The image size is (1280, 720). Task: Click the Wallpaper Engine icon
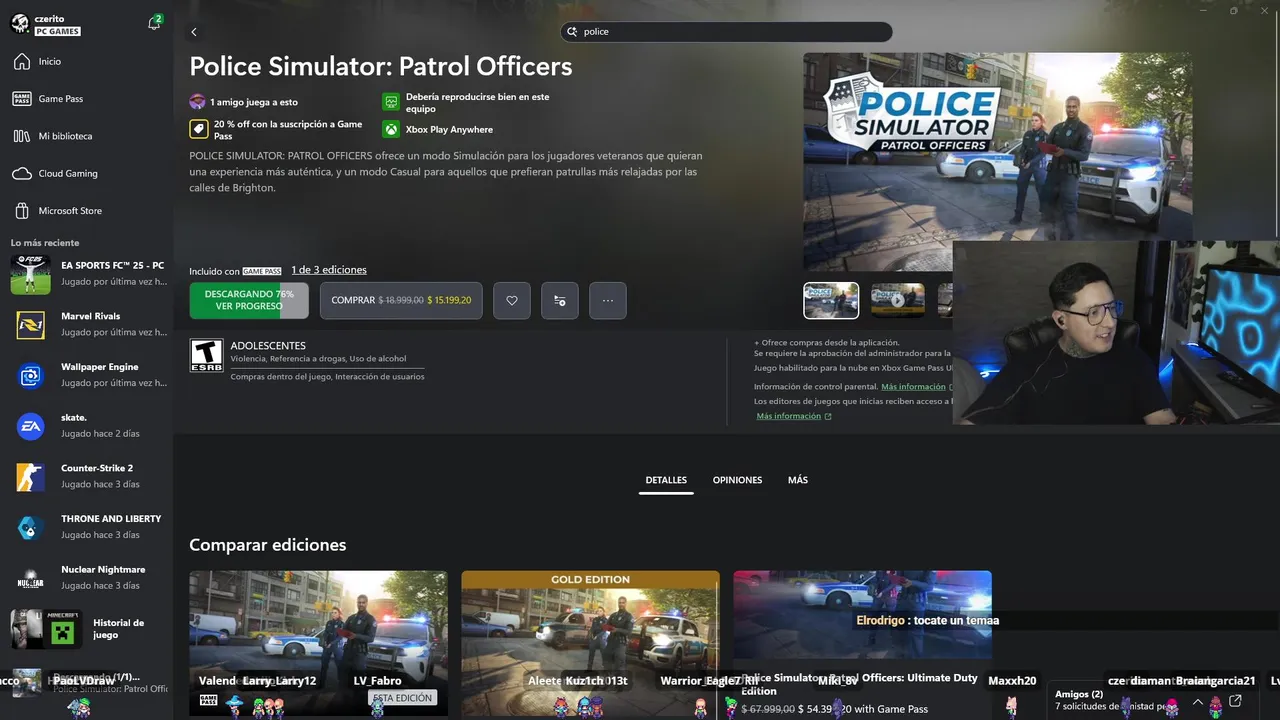[30, 376]
